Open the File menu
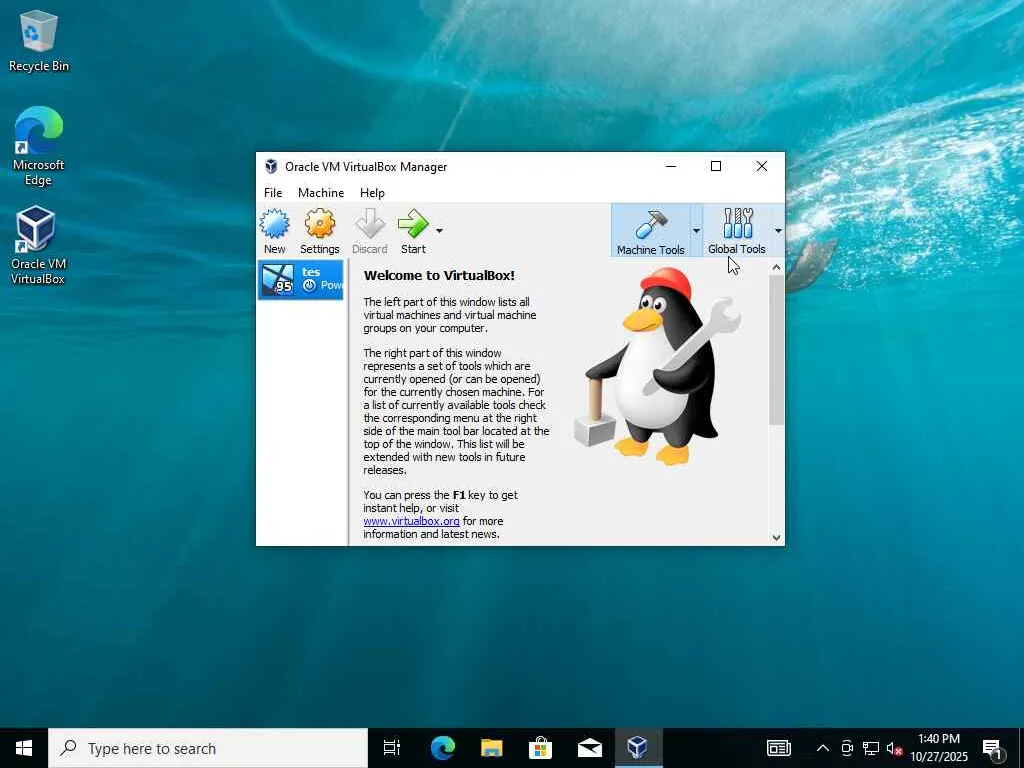This screenshot has width=1024, height=768. coord(273,193)
